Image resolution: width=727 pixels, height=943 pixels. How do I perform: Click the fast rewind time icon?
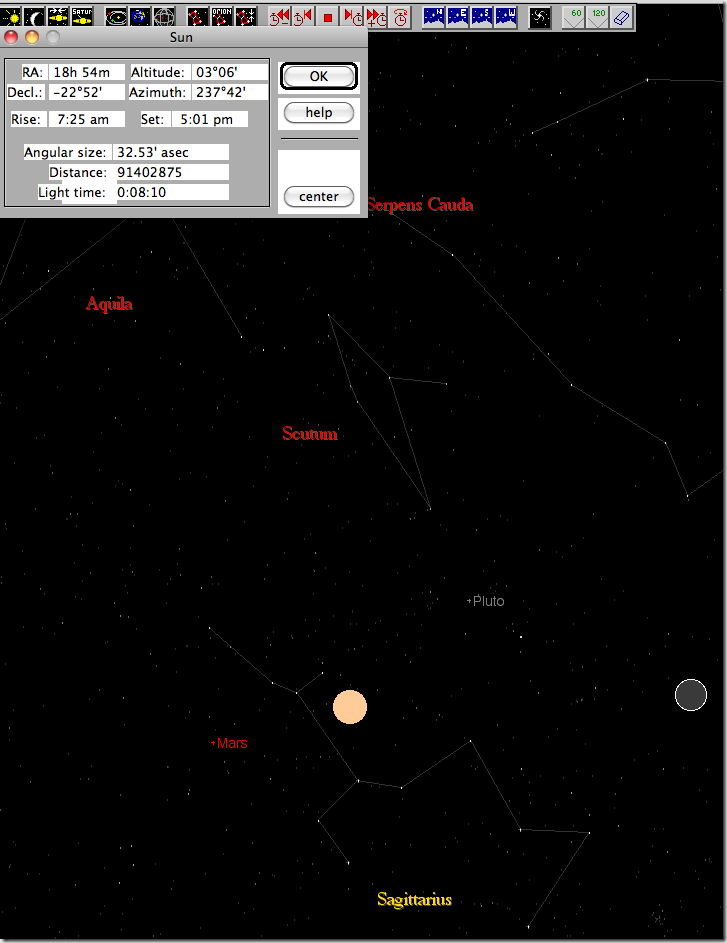[x=280, y=16]
